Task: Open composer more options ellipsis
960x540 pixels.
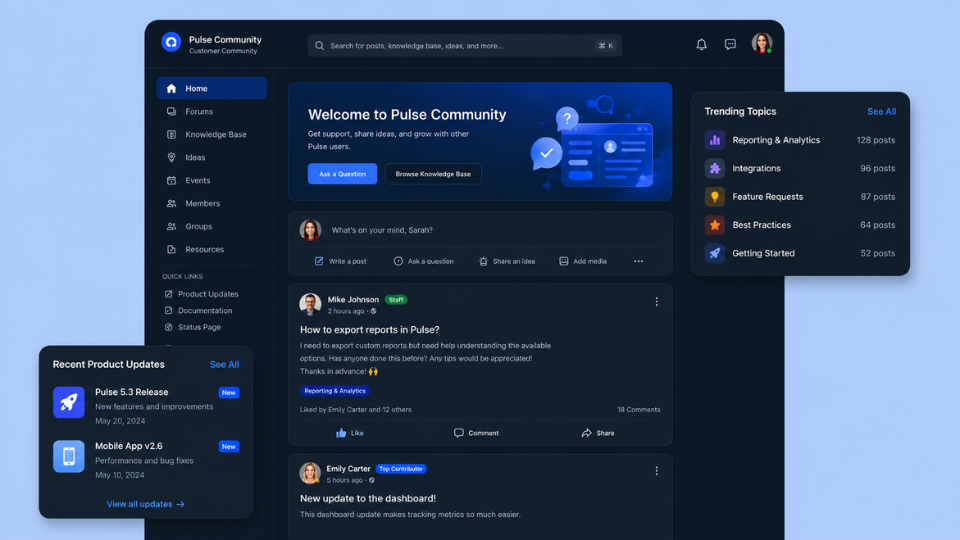Action: pos(639,261)
